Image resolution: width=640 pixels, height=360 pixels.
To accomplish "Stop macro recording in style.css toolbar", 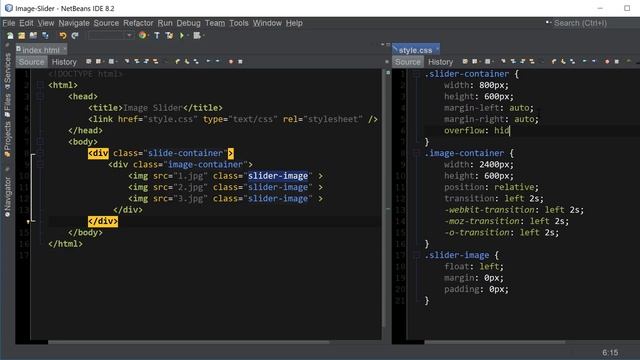I will click(x=617, y=61).
